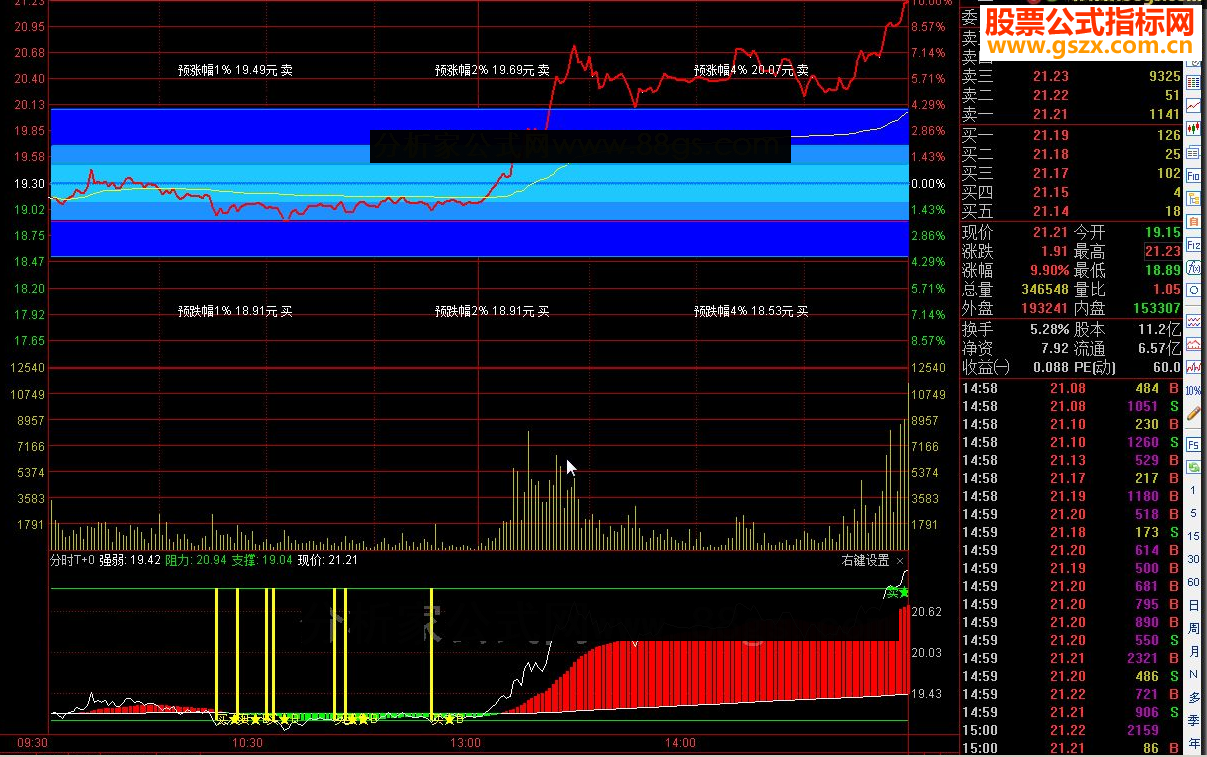This screenshot has height=757, width=1207.
Task: Click the 卖一 ask price 21.21
Action: pyautogui.click(x=1051, y=115)
